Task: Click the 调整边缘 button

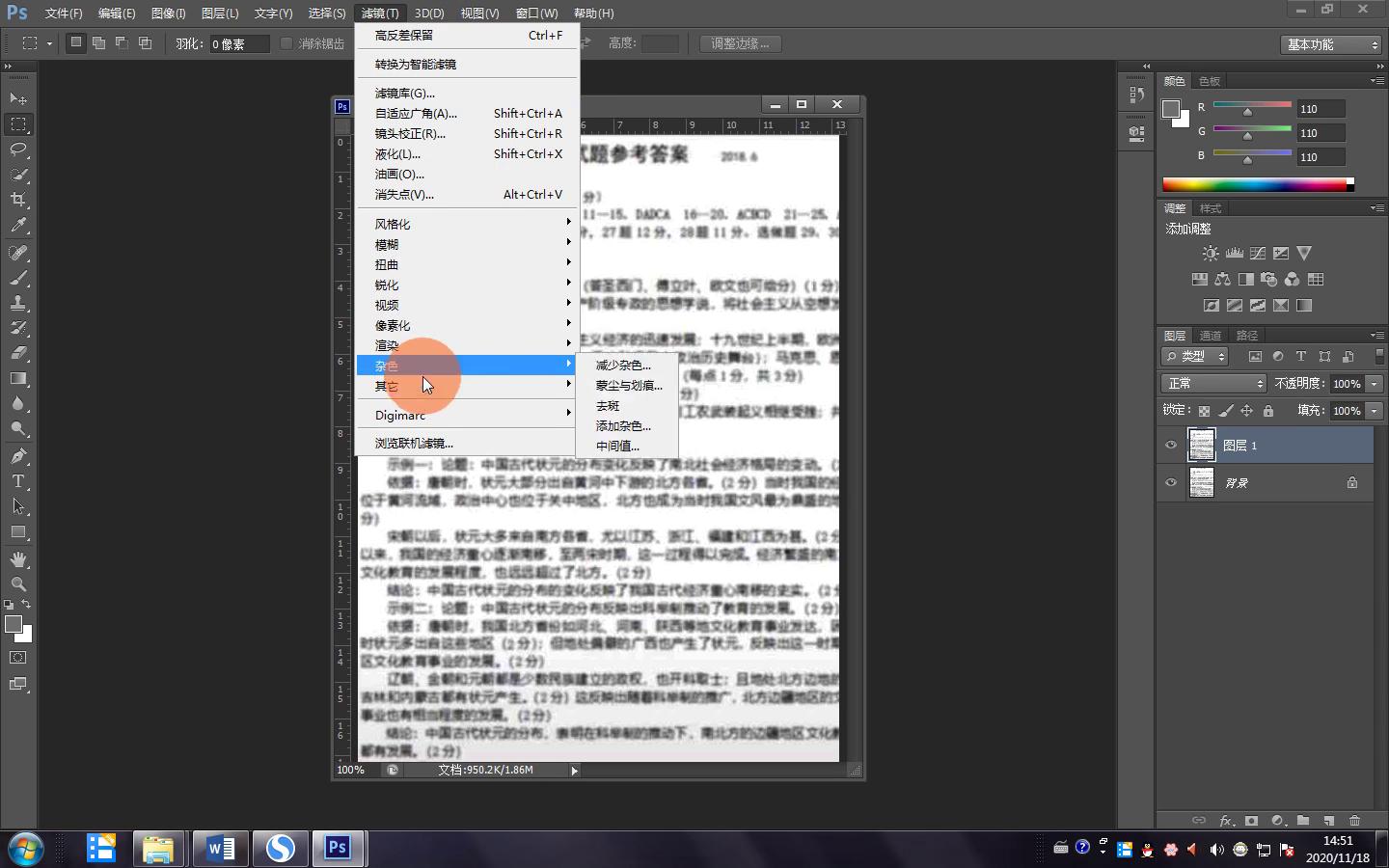Action: [x=740, y=43]
